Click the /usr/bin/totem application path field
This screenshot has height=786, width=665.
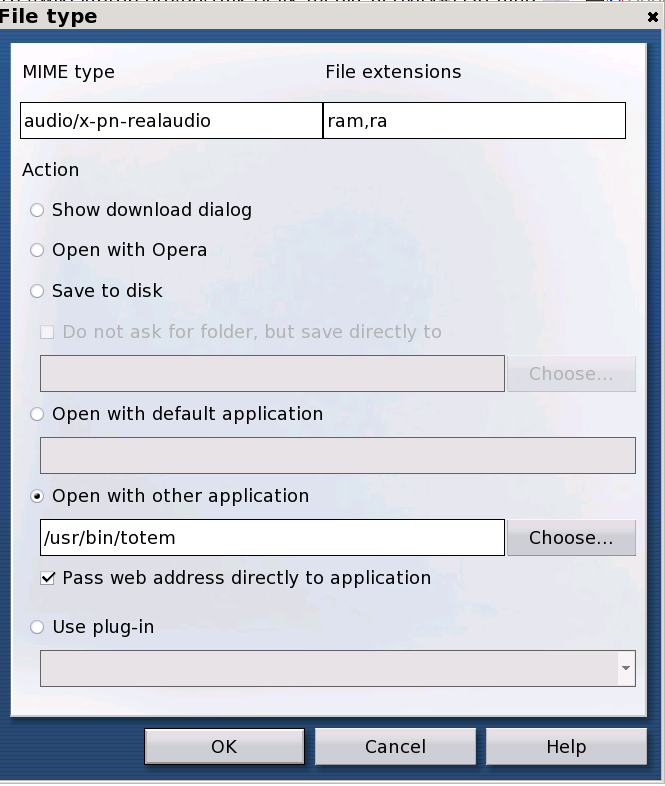coord(272,538)
